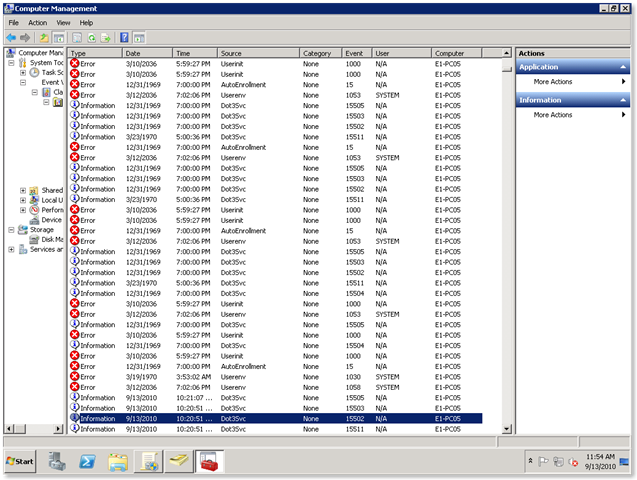The height and width of the screenshot is (480, 637).
Task: Click the Forward arrow in the toolbar
Action: 25,37
